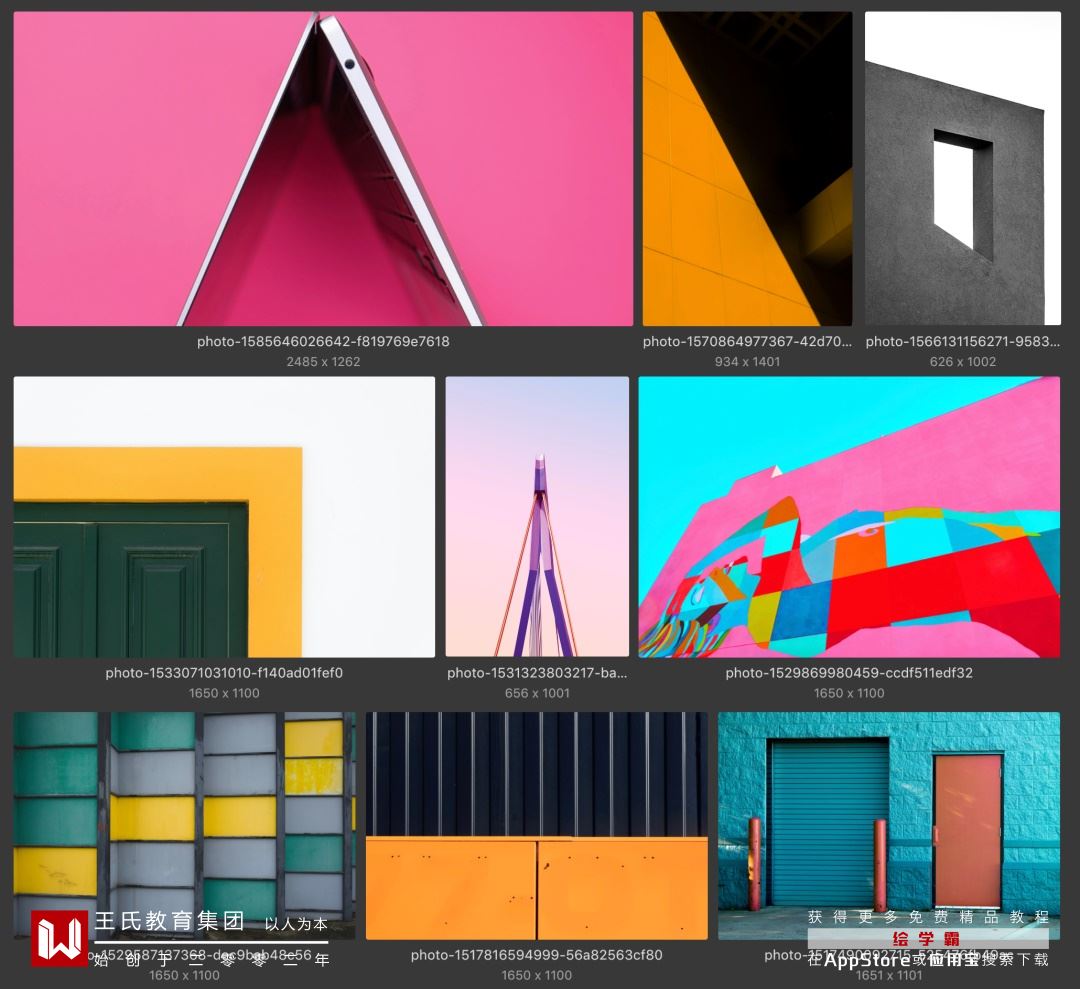The width and height of the screenshot is (1080, 989).
Task: Open the green door yellow frame thumbnail
Action: tap(224, 517)
